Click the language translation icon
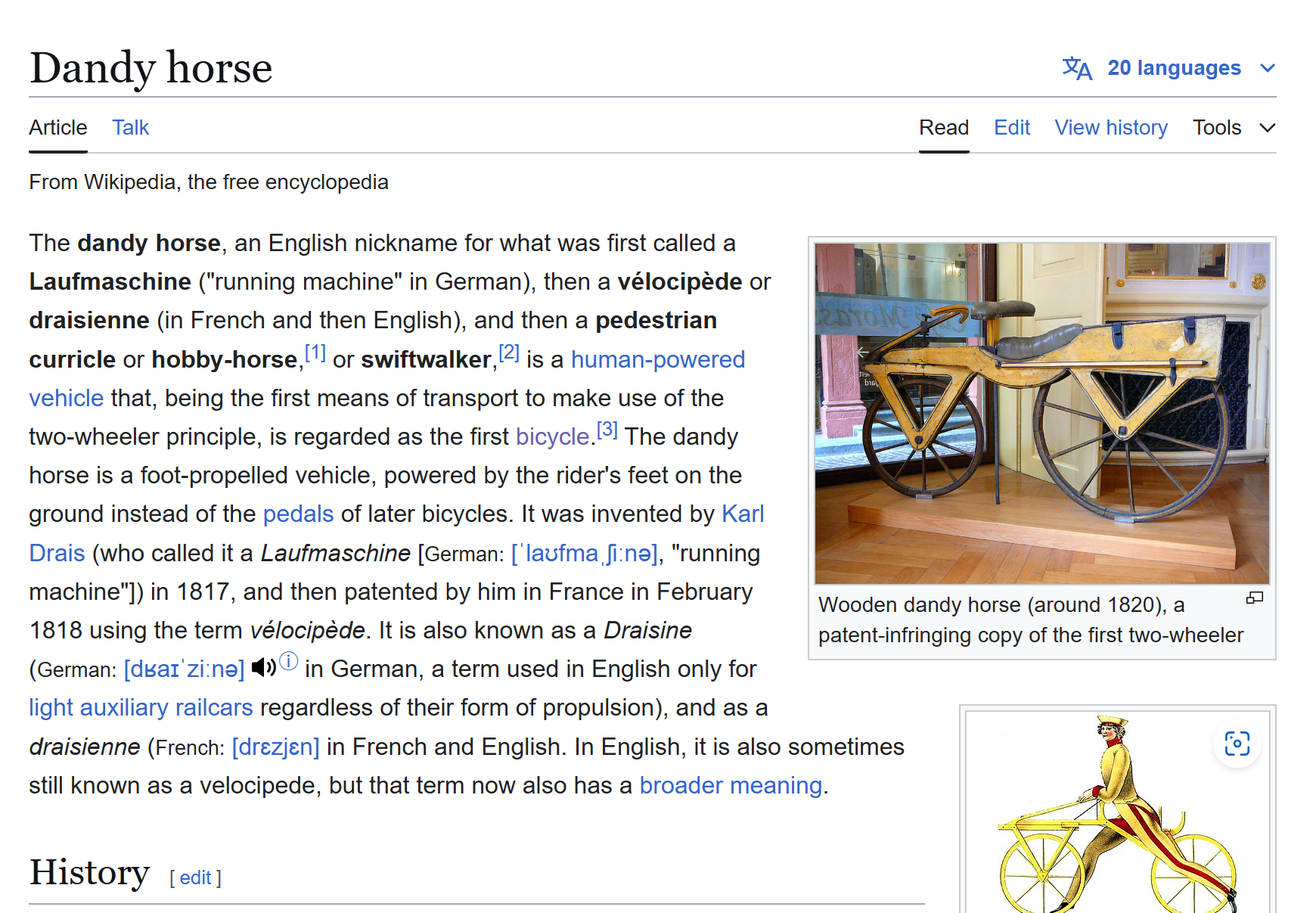1316x913 pixels. coord(1077,68)
